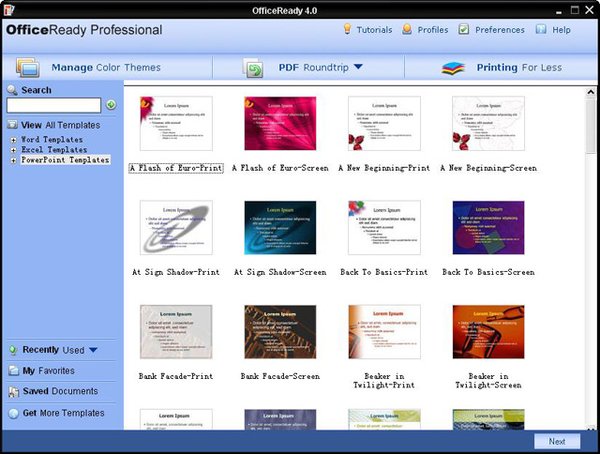Image resolution: width=600 pixels, height=454 pixels.
Task: Select PowerPoint Templates in the tree
Action: (65, 160)
